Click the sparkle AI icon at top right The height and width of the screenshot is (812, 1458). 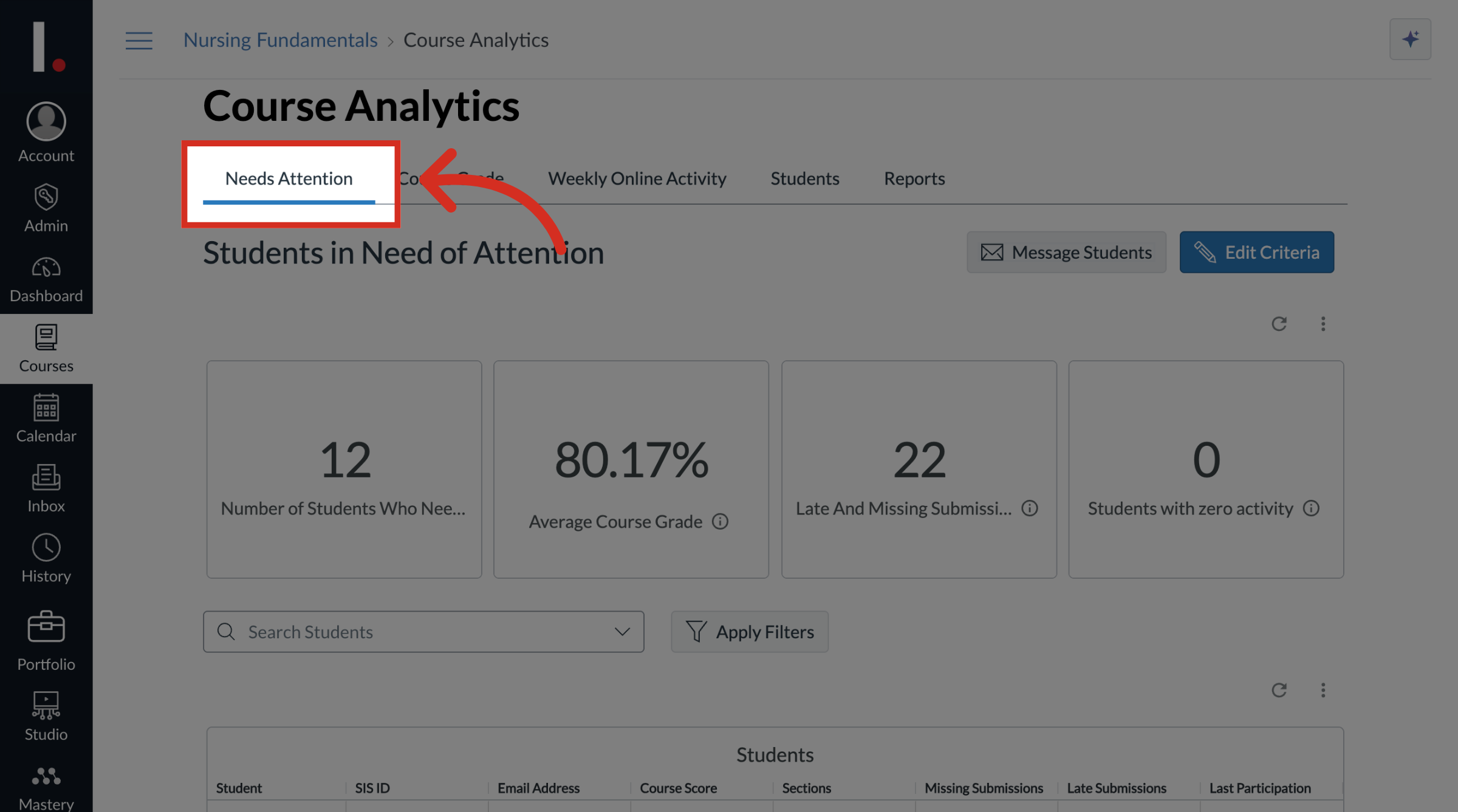tap(1410, 39)
